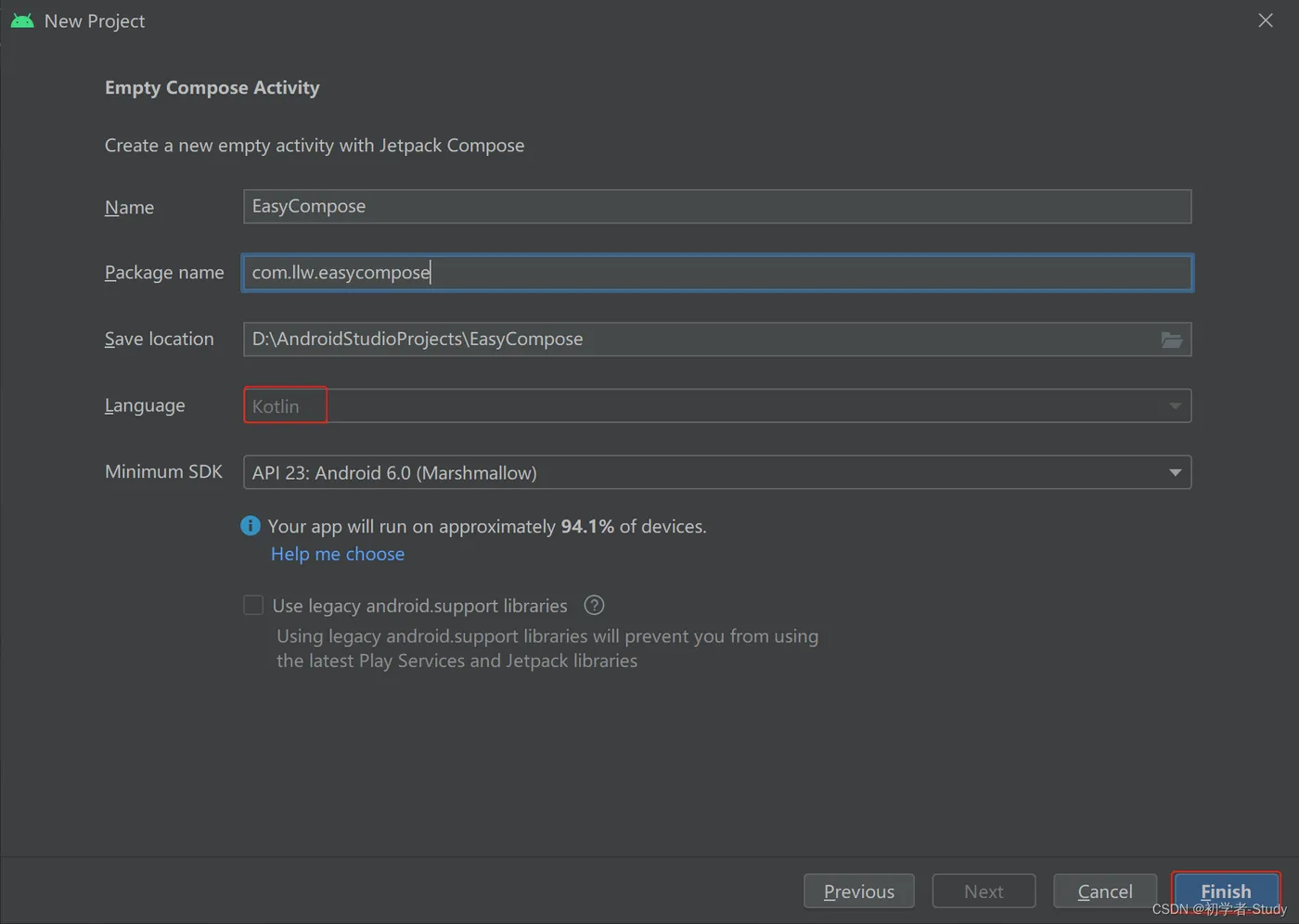Viewport: 1299px width, 924px height.
Task: Open the Help me choose link
Action: (338, 554)
